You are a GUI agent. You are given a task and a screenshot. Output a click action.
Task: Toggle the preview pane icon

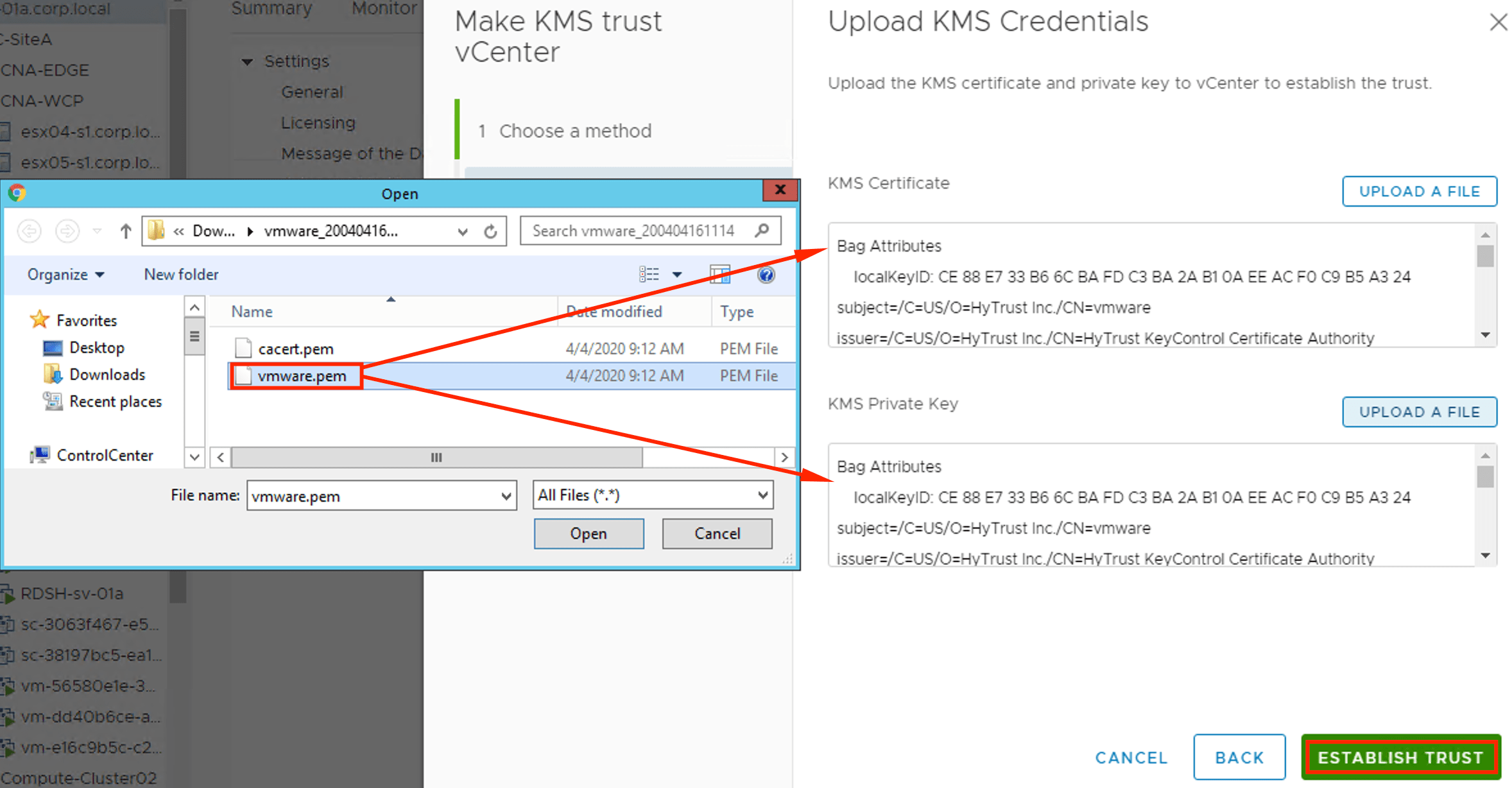click(719, 275)
